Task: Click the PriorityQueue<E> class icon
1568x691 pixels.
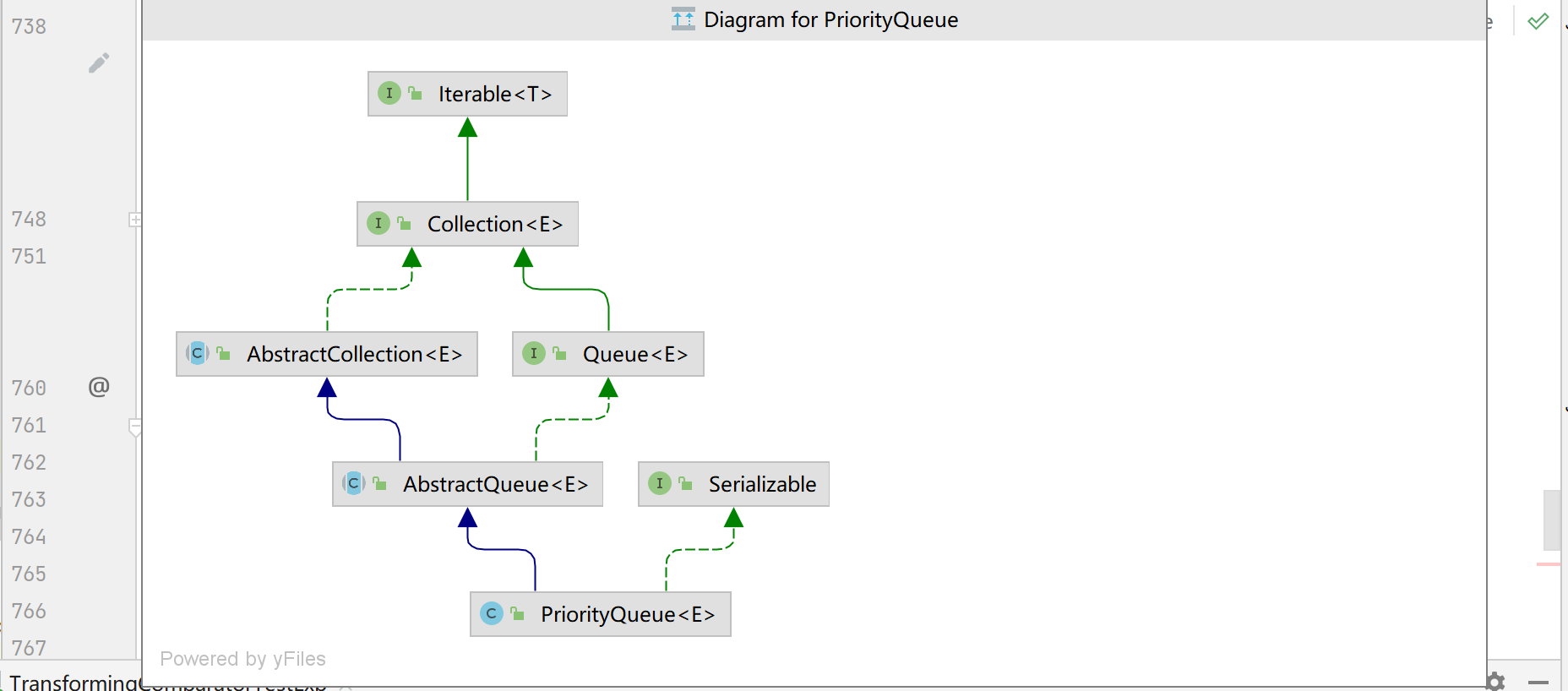Action: click(492, 613)
